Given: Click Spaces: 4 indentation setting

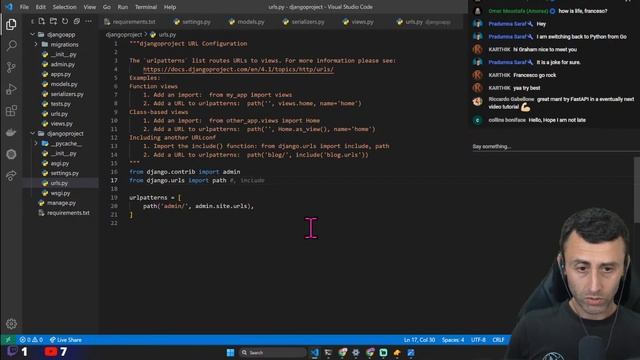Looking at the screenshot, I should pyautogui.click(x=453, y=340).
